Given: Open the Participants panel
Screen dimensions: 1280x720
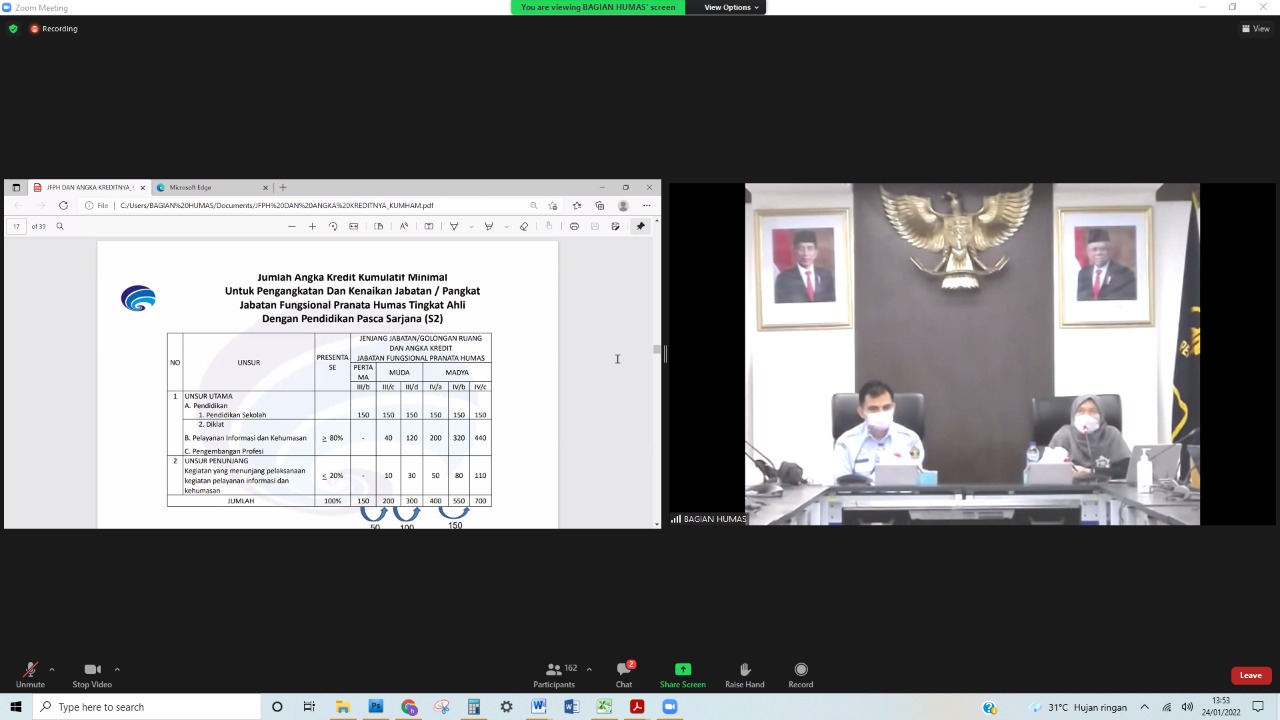Looking at the screenshot, I should point(554,670).
